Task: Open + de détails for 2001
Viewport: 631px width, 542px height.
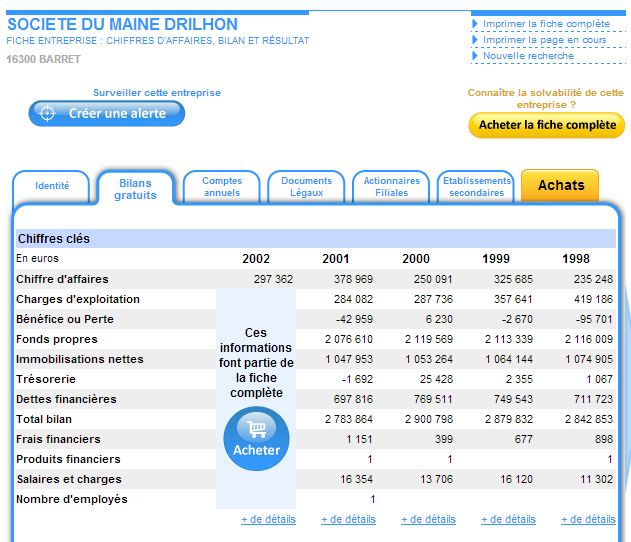Action: (x=348, y=519)
